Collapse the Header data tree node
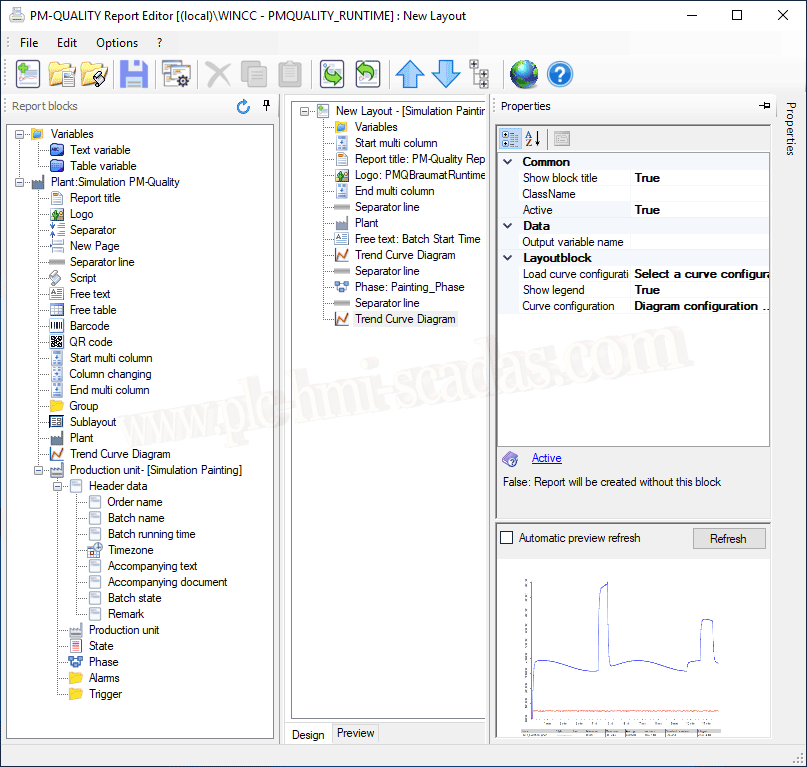Viewport: 807px width, 767px height. (x=58, y=486)
